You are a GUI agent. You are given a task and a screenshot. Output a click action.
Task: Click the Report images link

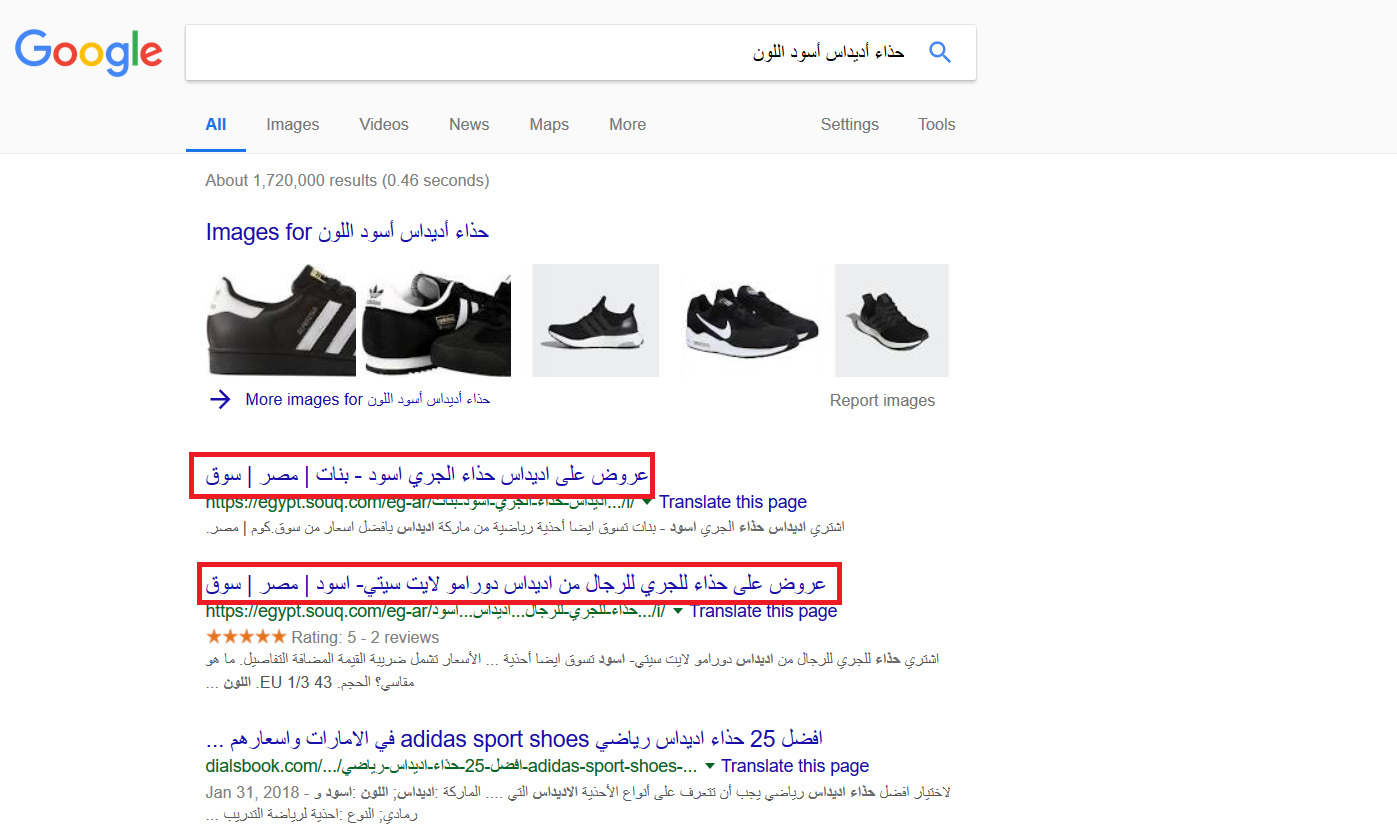coord(882,401)
